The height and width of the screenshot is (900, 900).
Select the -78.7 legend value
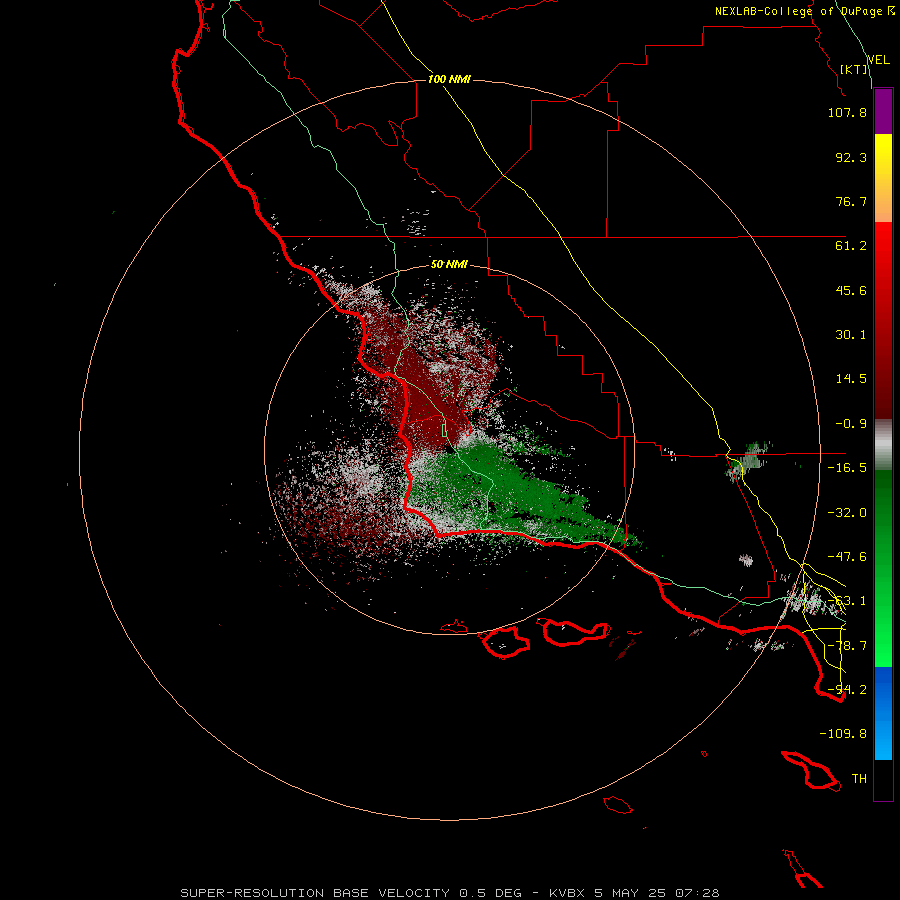coord(847,646)
